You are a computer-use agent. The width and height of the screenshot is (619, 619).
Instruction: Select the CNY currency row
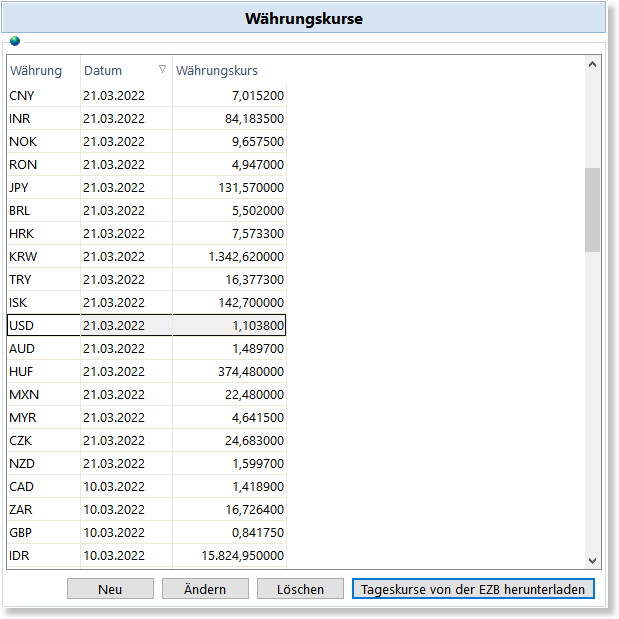point(23,96)
